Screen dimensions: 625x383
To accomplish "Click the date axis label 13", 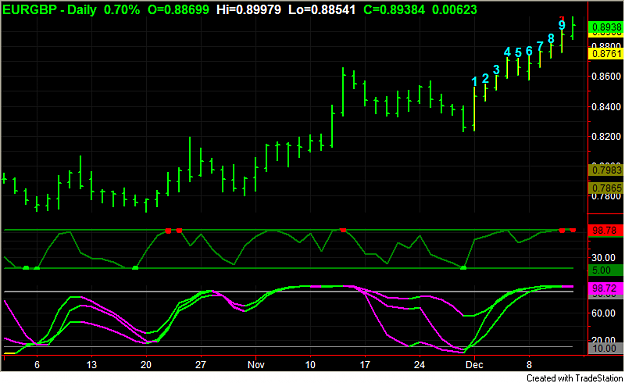I will [91, 365].
